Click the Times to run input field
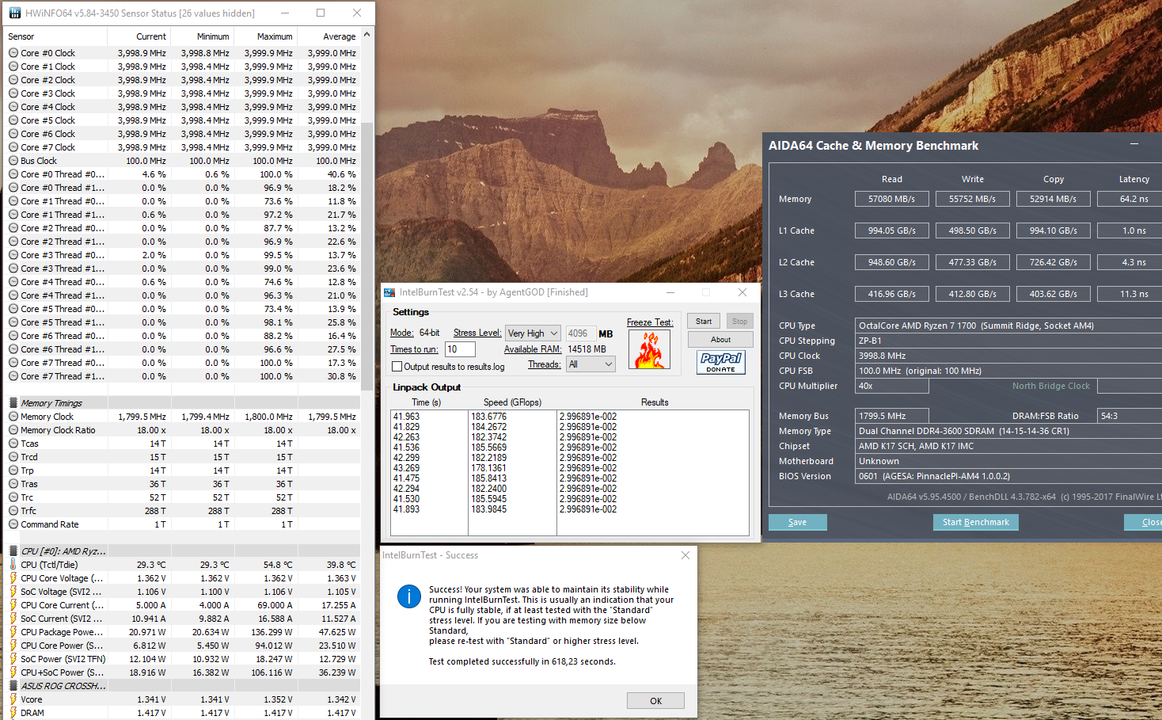This screenshot has width=1162, height=720. (x=460, y=350)
